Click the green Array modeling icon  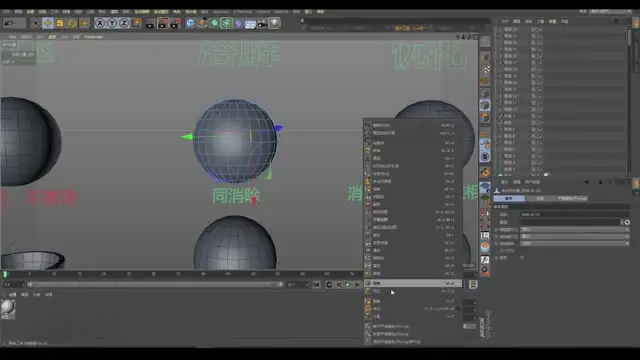227,23
